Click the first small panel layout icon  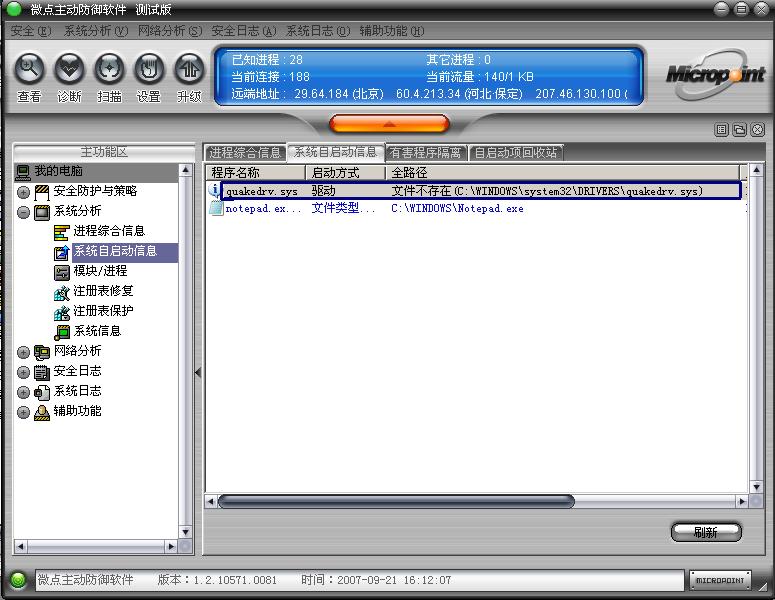pyautogui.click(x=722, y=129)
